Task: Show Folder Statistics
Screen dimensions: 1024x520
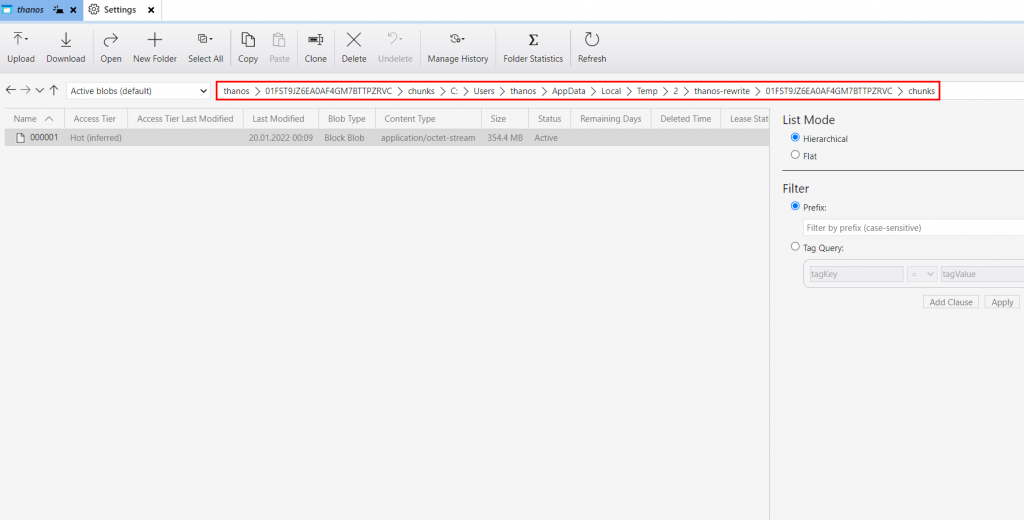Action: pos(533,48)
